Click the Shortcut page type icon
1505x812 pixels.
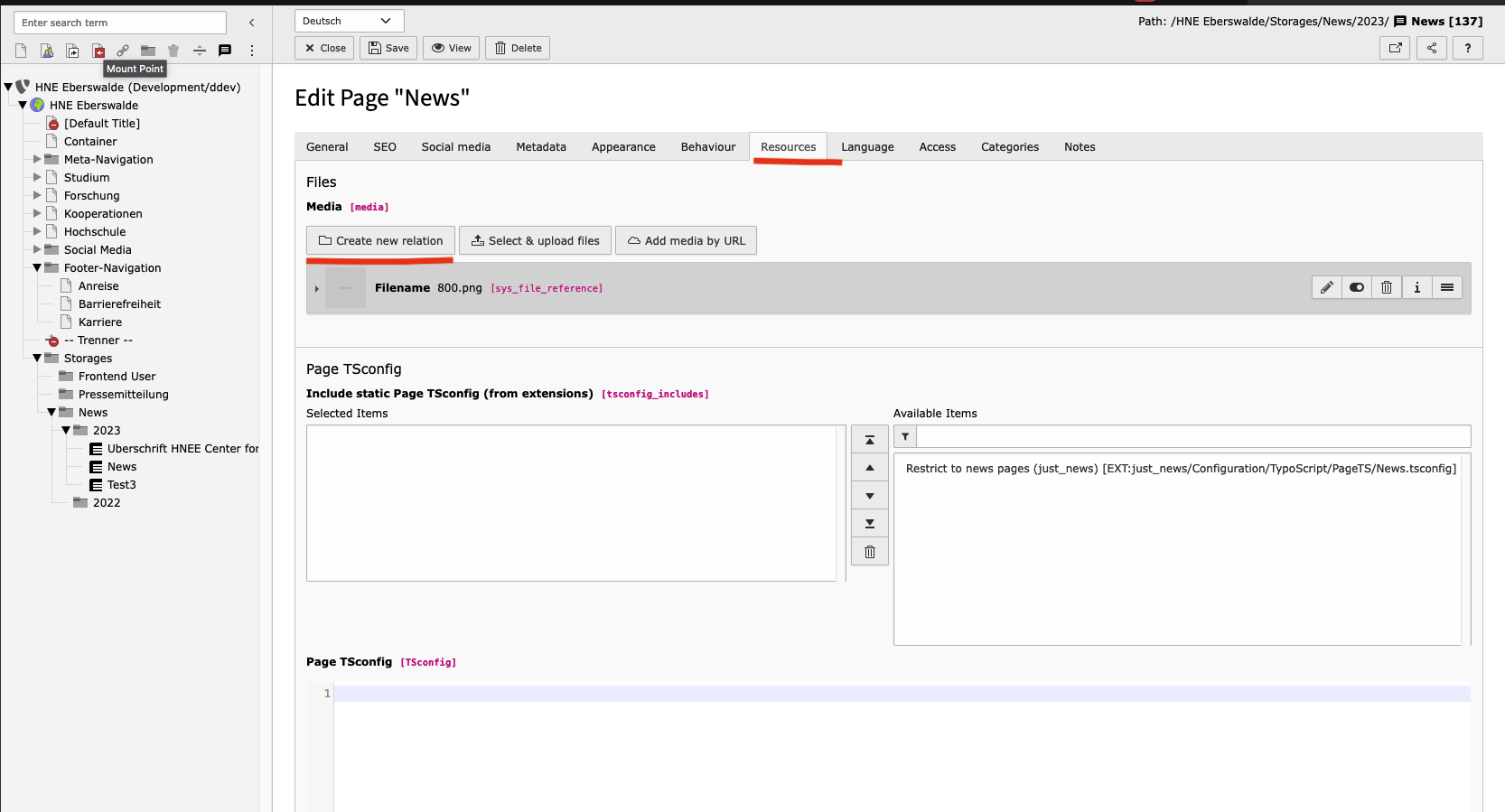72,51
